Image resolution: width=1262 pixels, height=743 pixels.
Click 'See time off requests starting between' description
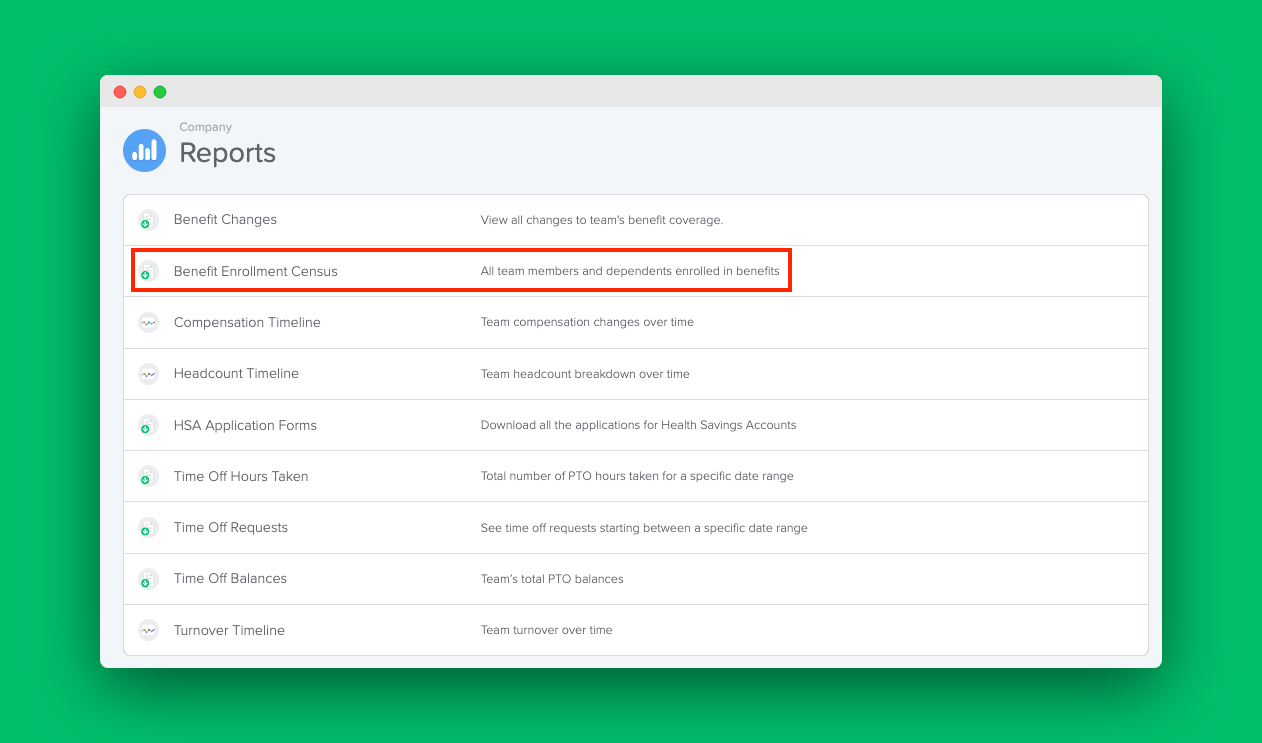pyautogui.click(x=644, y=528)
